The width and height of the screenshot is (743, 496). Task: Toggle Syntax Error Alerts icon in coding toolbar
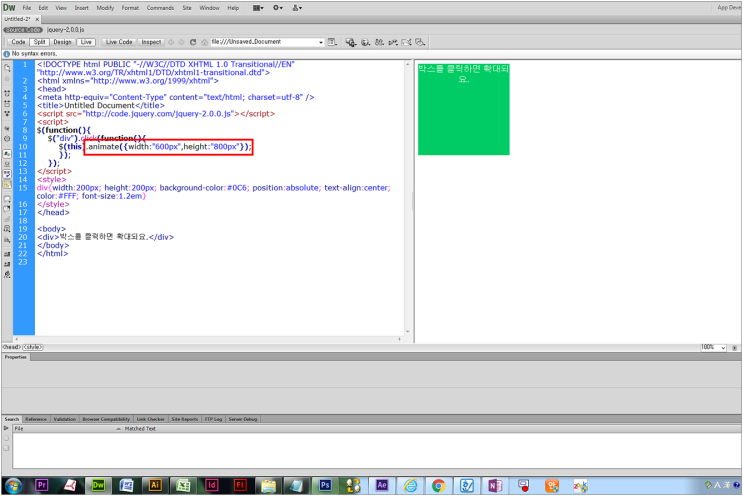point(7,184)
